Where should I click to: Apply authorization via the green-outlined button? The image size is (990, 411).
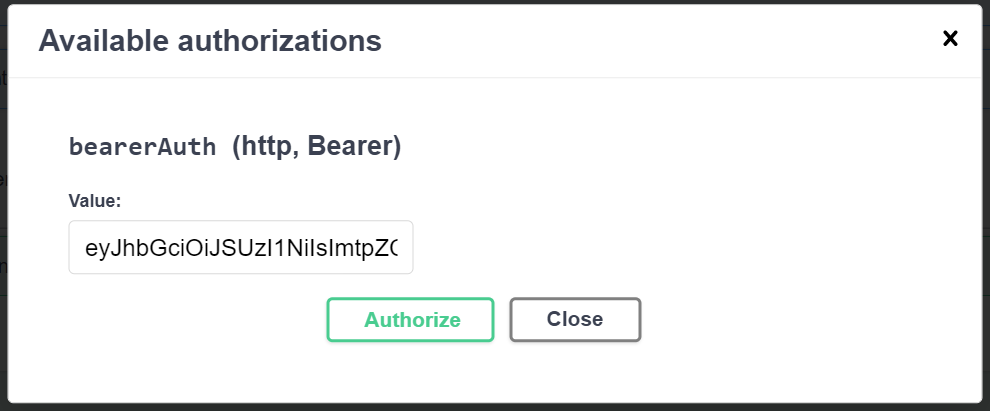(x=411, y=320)
